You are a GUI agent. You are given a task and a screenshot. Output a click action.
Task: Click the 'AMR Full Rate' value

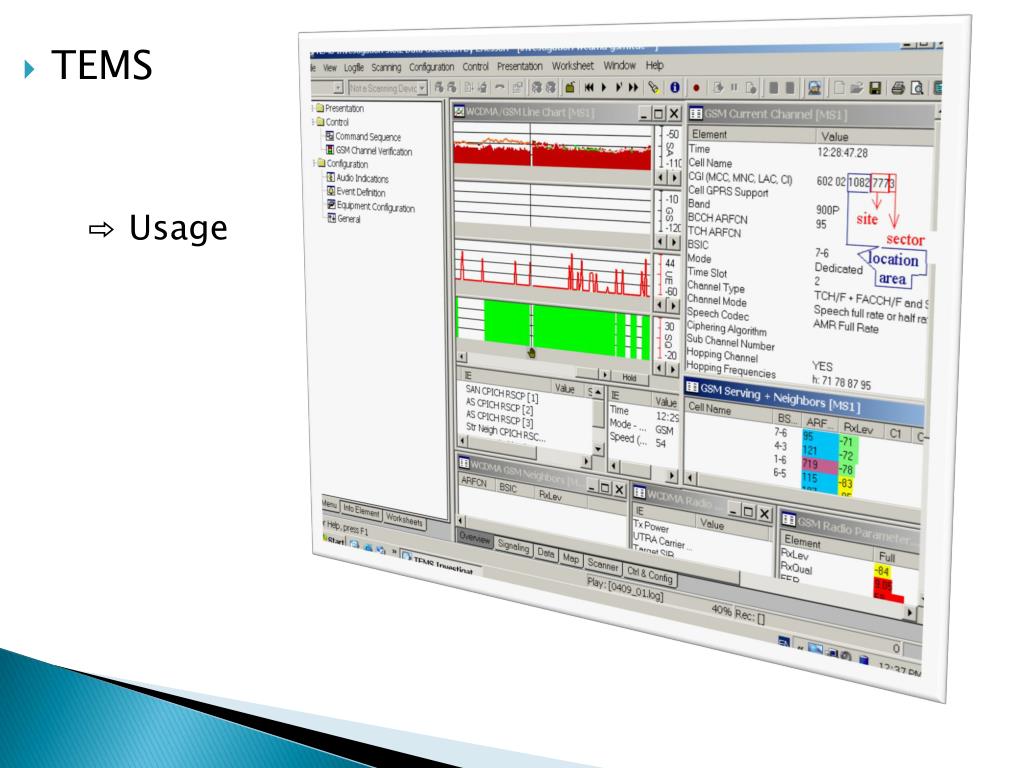[846, 326]
